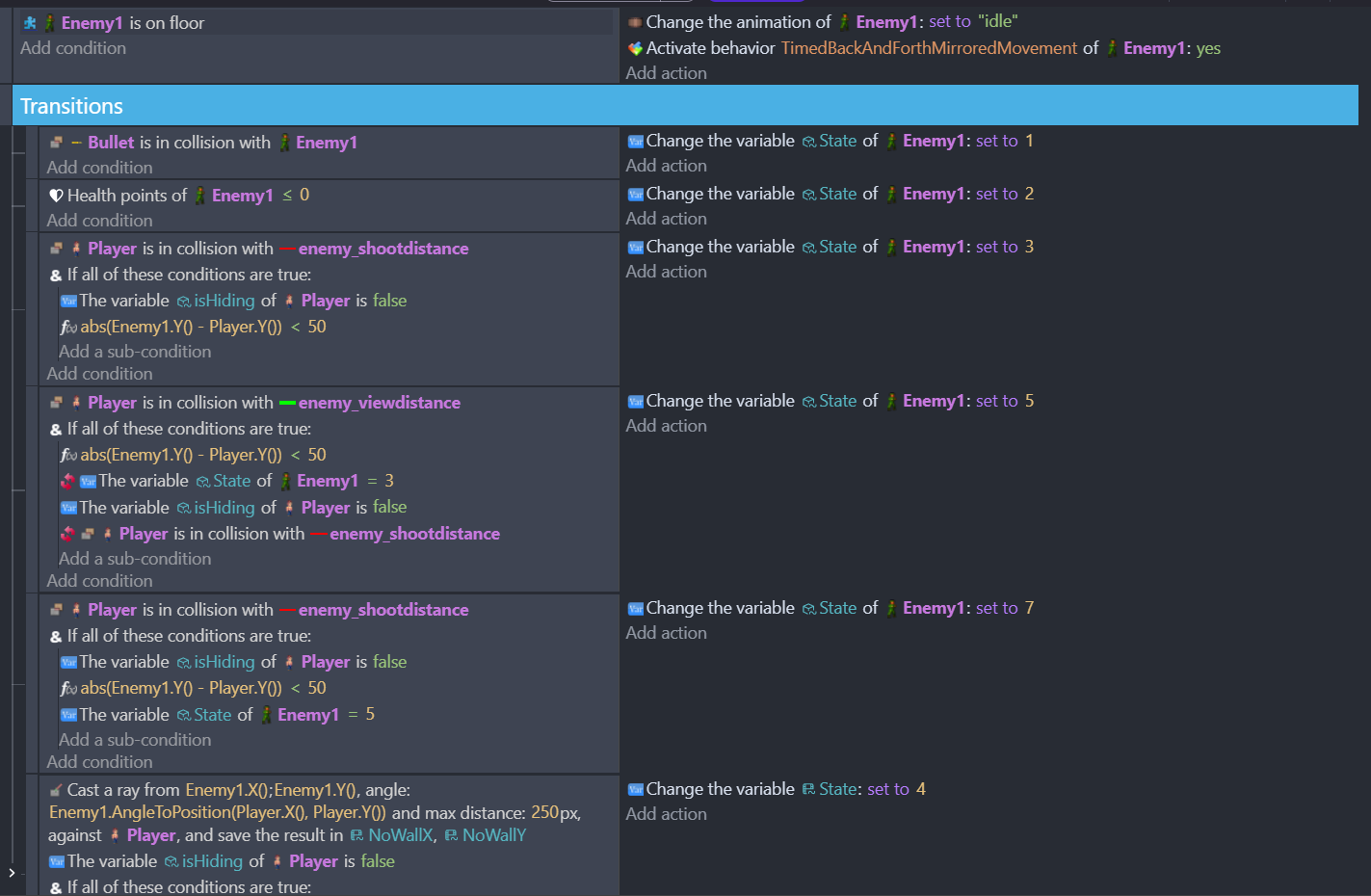The width and height of the screenshot is (1371, 896).
Task: Click the variable icon of the 'set to 1' action
Action: [635, 142]
